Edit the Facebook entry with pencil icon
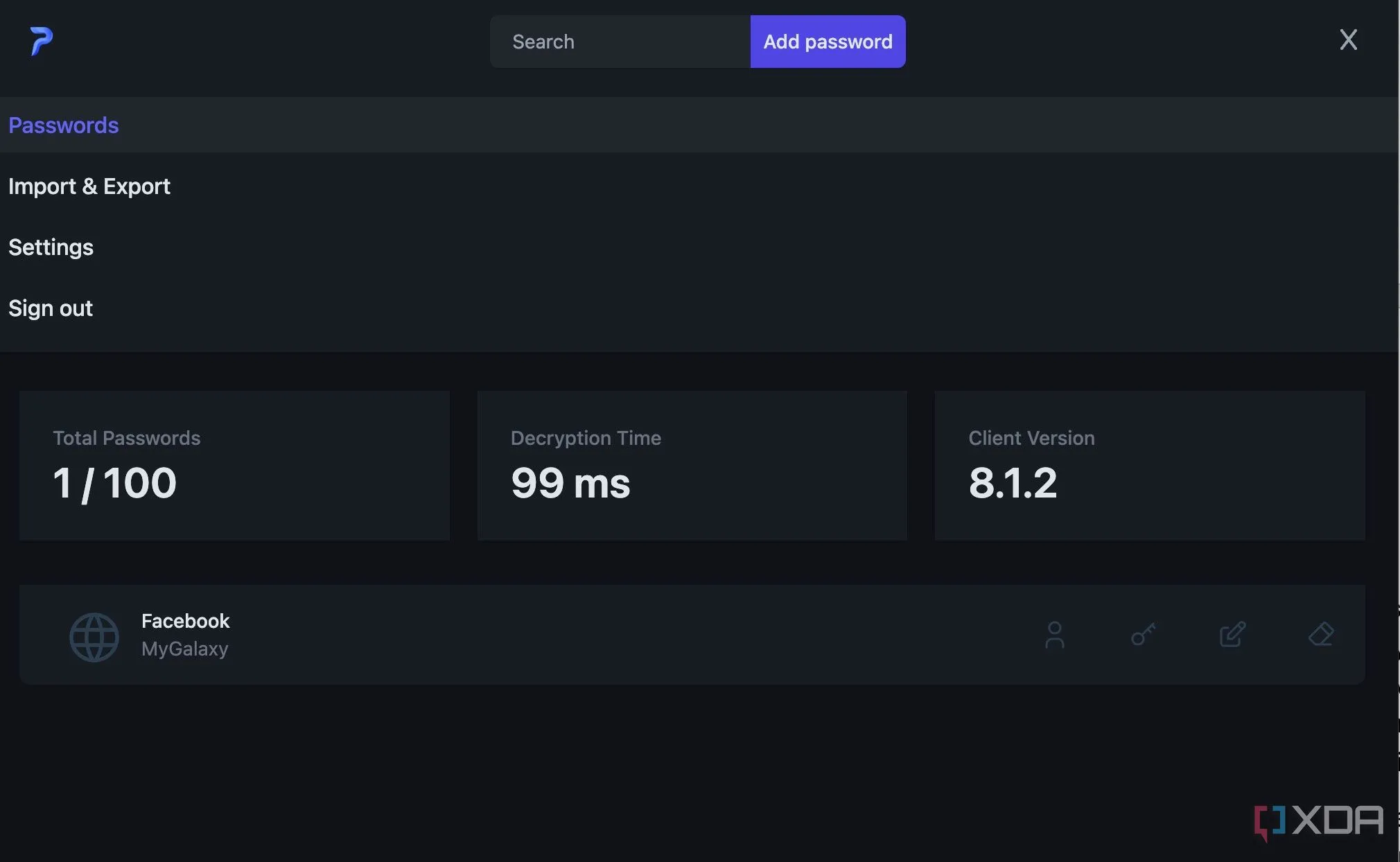 [1232, 635]
